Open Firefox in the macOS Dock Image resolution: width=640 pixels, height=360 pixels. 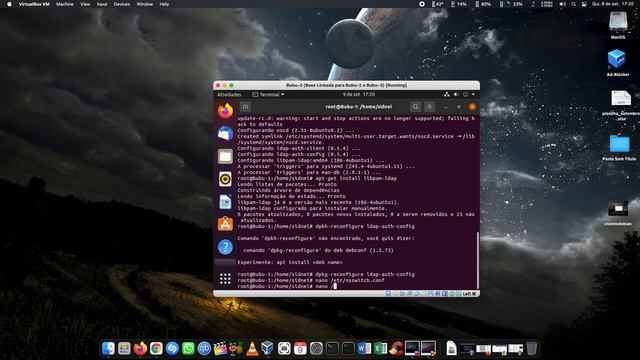coord(140,348)
